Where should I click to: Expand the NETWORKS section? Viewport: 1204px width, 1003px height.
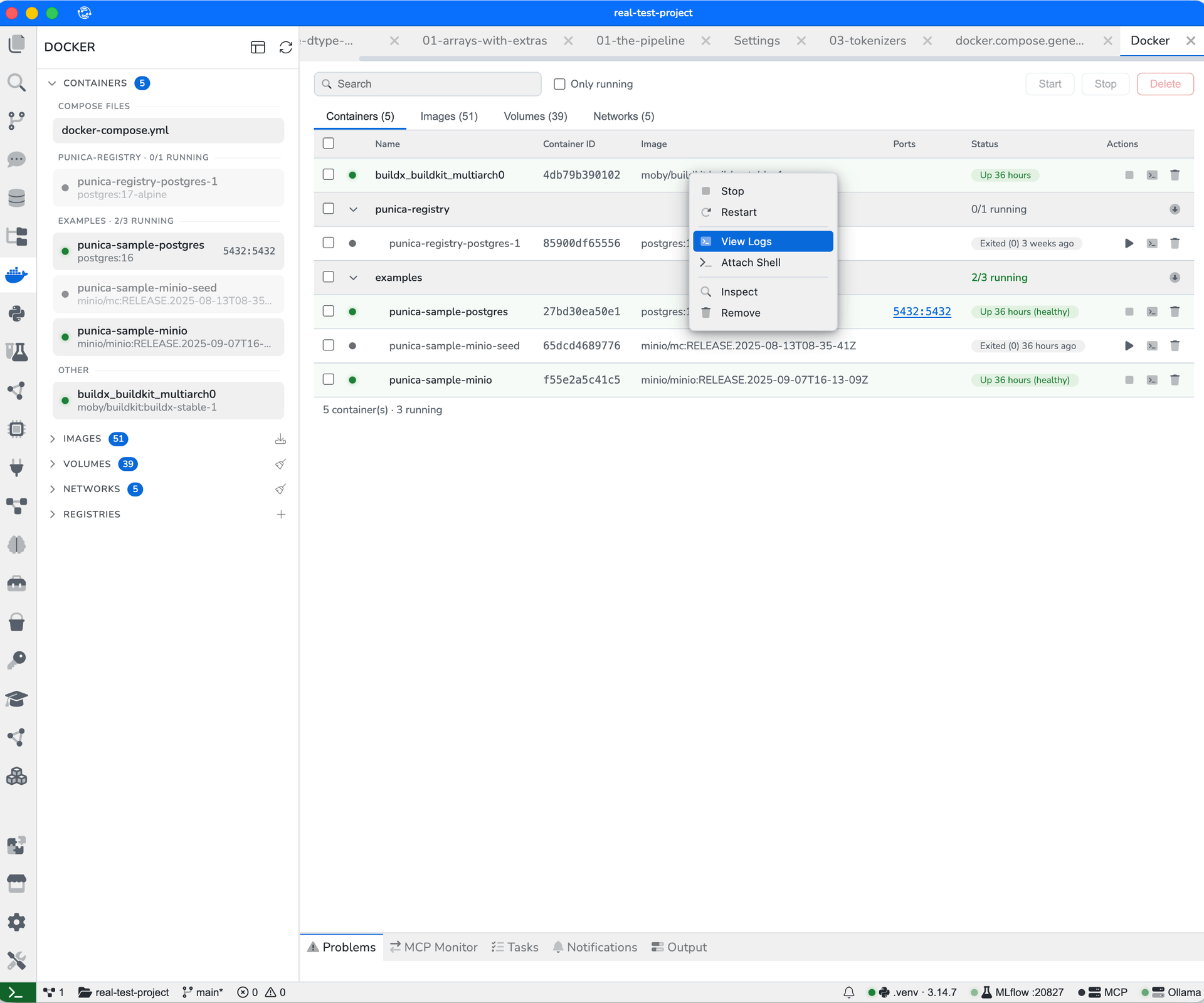point(53,489)
